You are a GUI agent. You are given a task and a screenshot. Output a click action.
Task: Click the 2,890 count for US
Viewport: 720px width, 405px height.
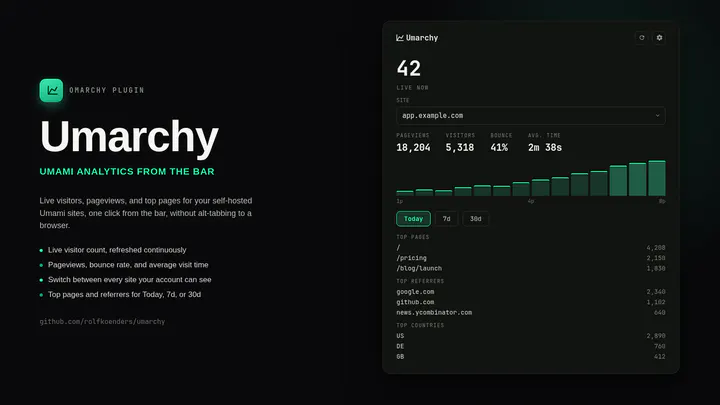coord(656,336)
